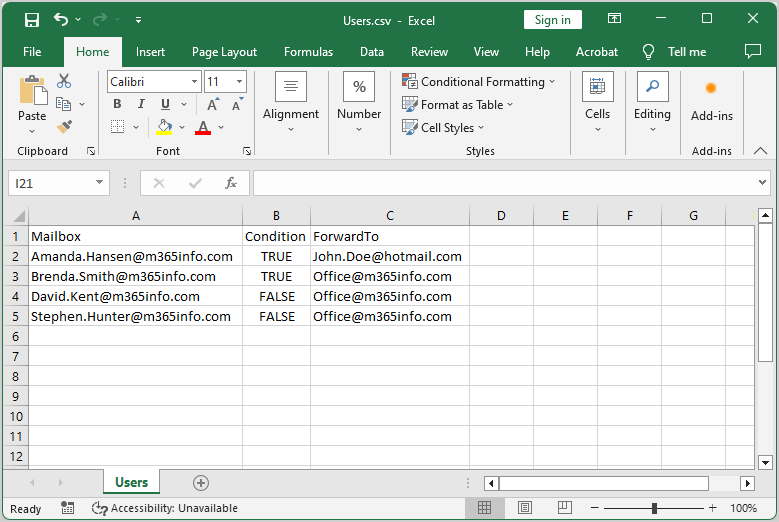Select the Users sheet tab
The height and width of the screenshot is (522, 779).
[132, 482]
